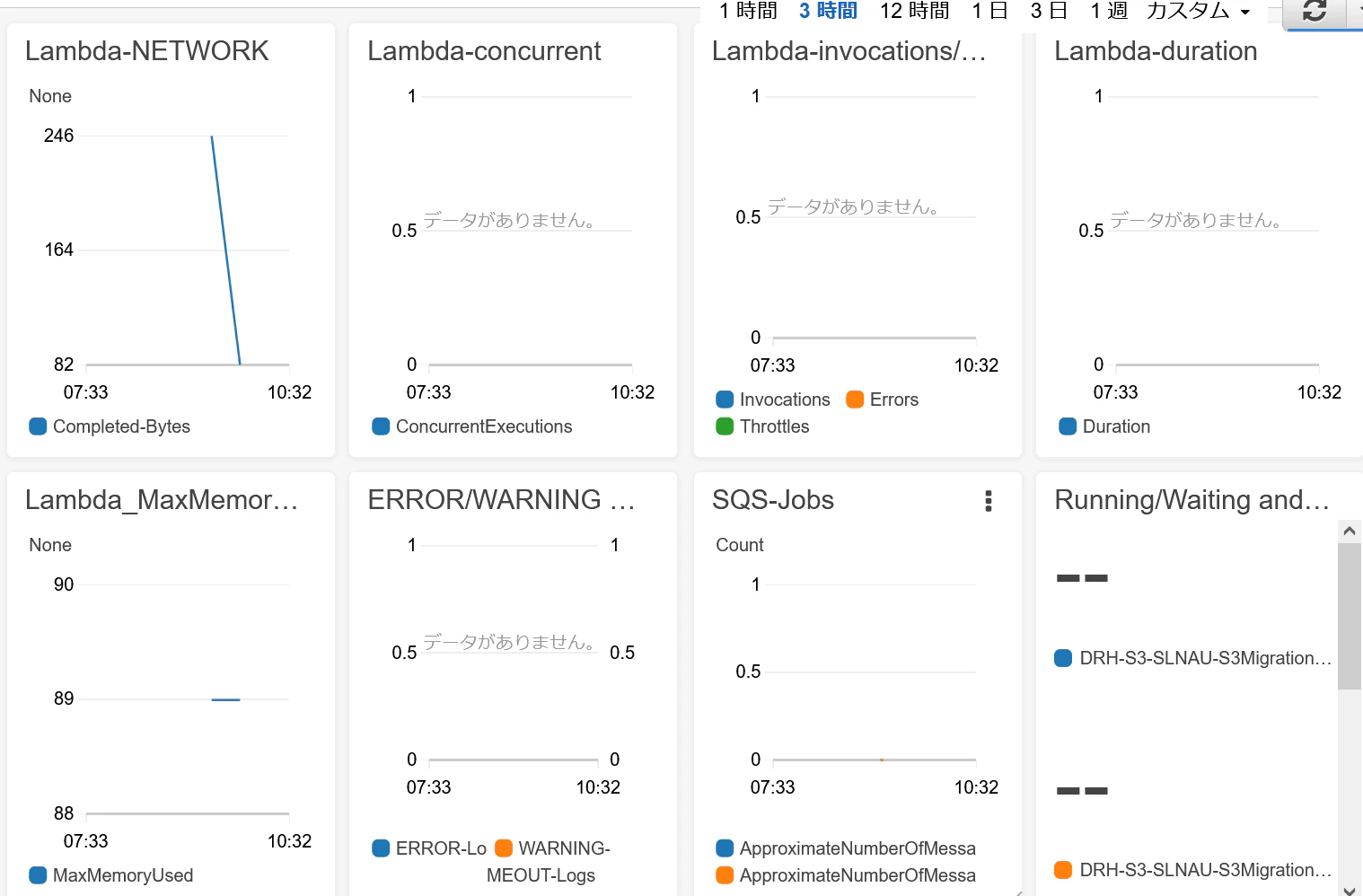Click Errors legend label
The height and width of the screenshot is (896, 1363).
click(894, 400)
